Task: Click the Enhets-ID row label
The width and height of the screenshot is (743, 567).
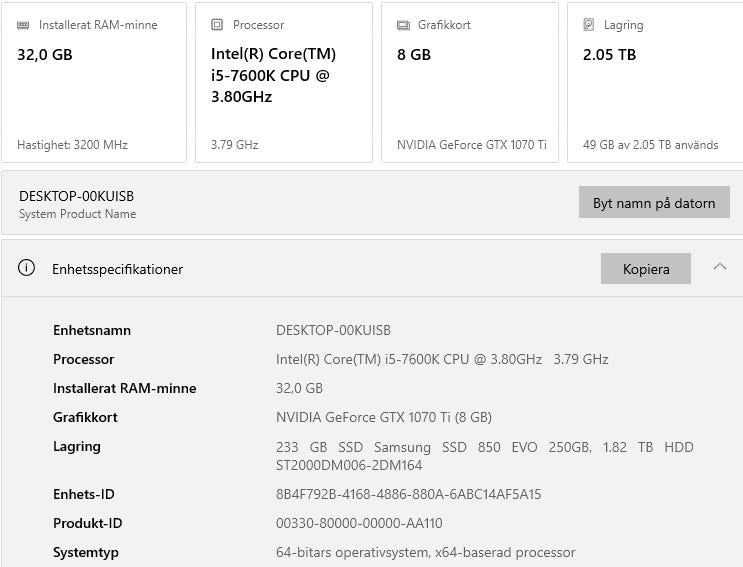Action: click(83, 494)
